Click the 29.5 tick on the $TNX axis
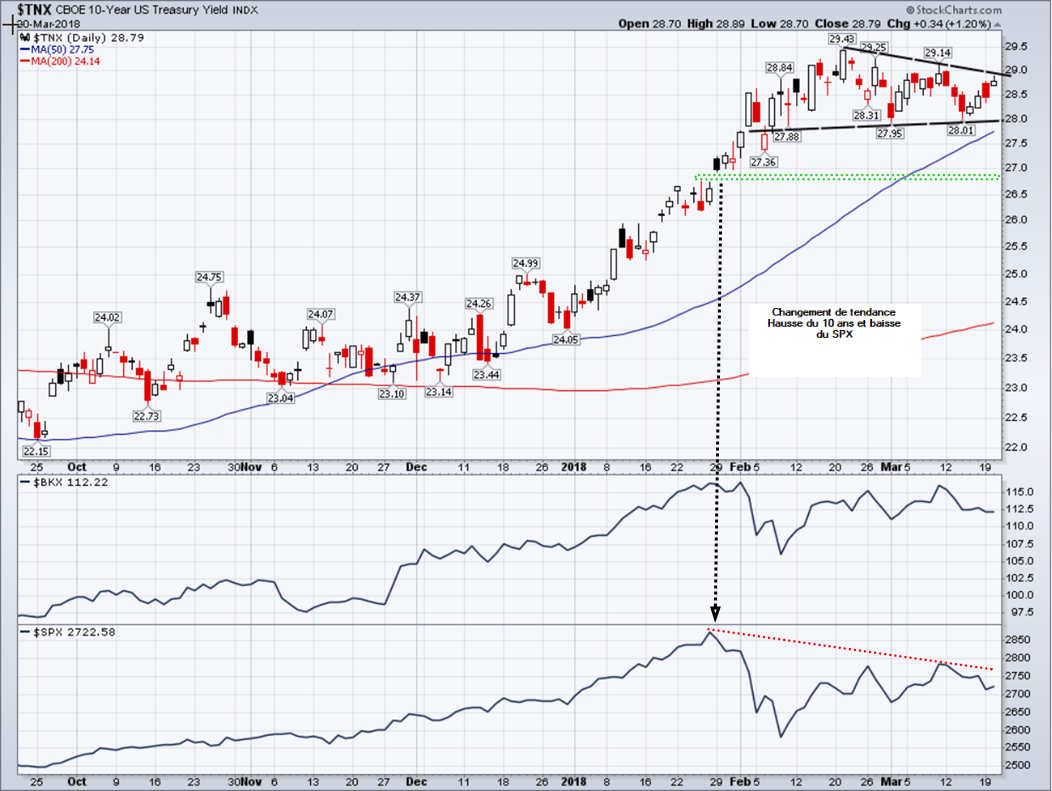The image size is (1052, 791). click(1016, 46)
